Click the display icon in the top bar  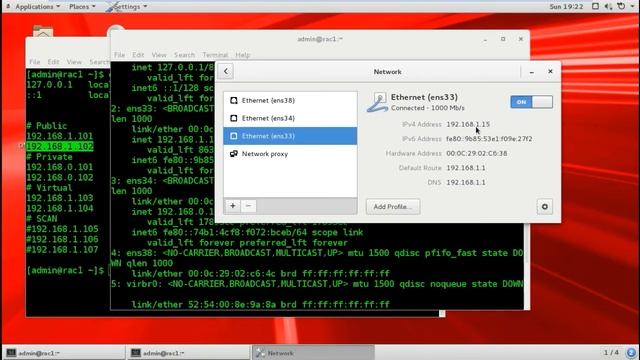595,7
